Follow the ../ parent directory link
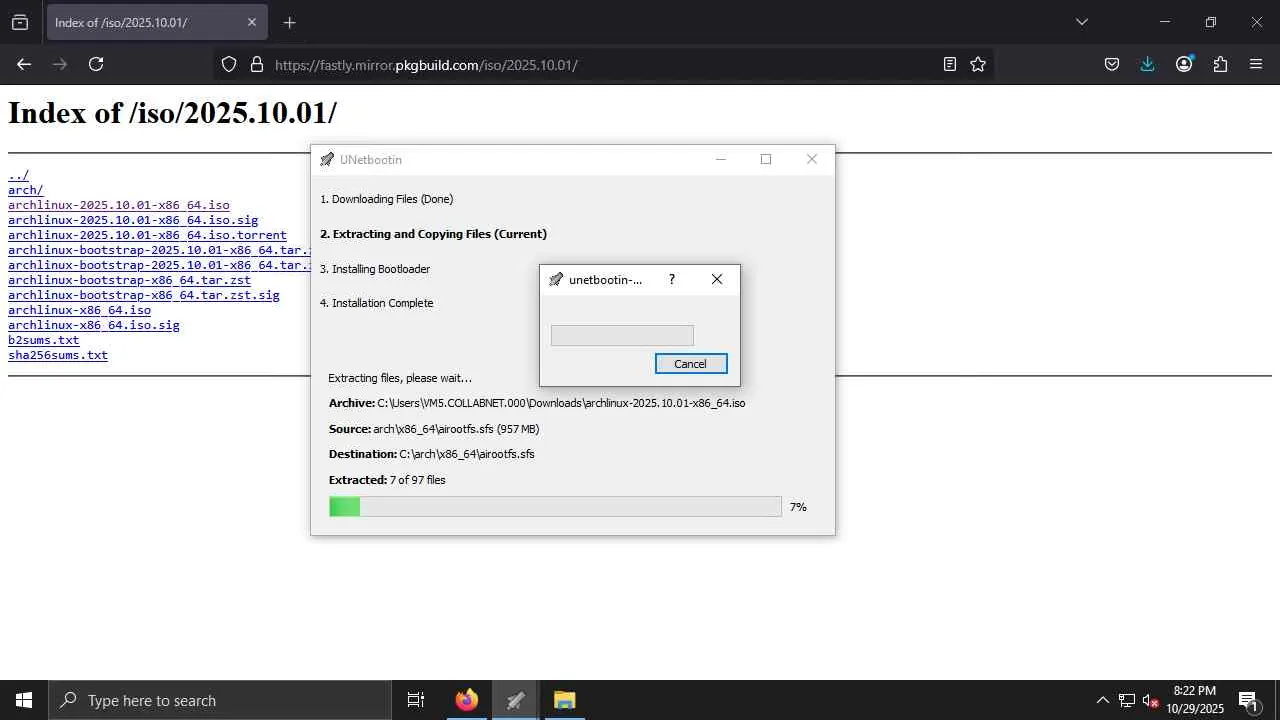 18,175
